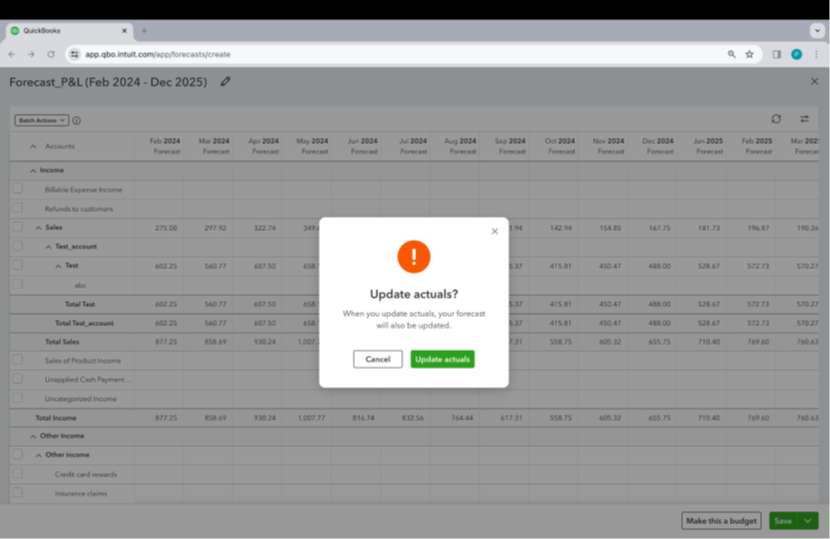This screenshot has width=830, height=539.
Task: Bookmark this page with the star icon
Action: [x=749, y=54]
